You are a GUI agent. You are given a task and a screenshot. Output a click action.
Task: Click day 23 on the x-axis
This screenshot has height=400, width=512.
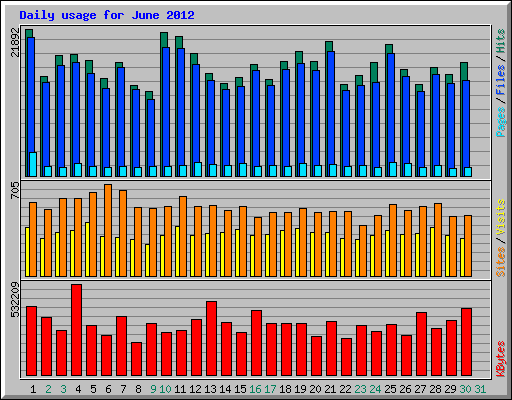(360, 389)
